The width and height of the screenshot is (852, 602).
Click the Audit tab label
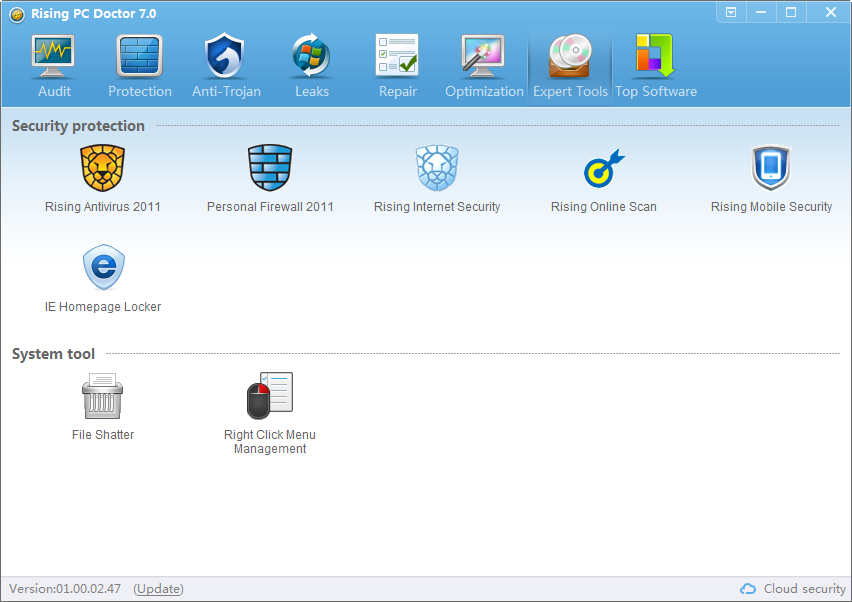[x=54, y=91]
